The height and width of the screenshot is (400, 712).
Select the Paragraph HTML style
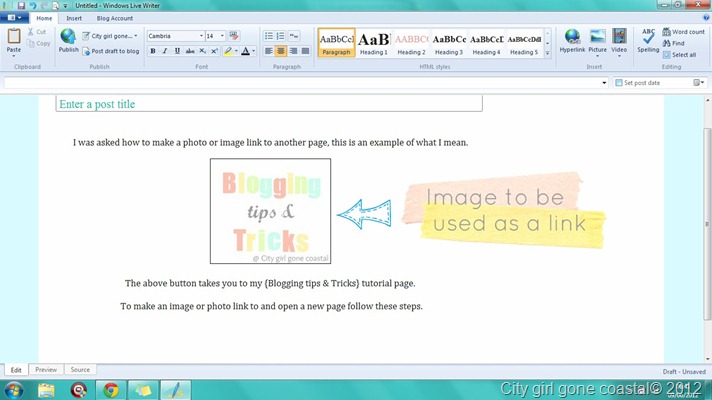336,43
